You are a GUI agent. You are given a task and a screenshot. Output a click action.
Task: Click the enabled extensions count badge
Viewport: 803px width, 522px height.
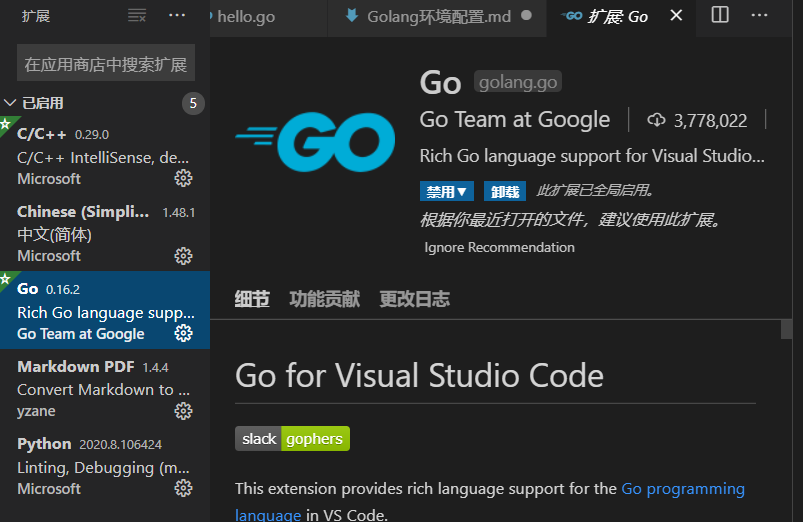[x=193, y=103]
